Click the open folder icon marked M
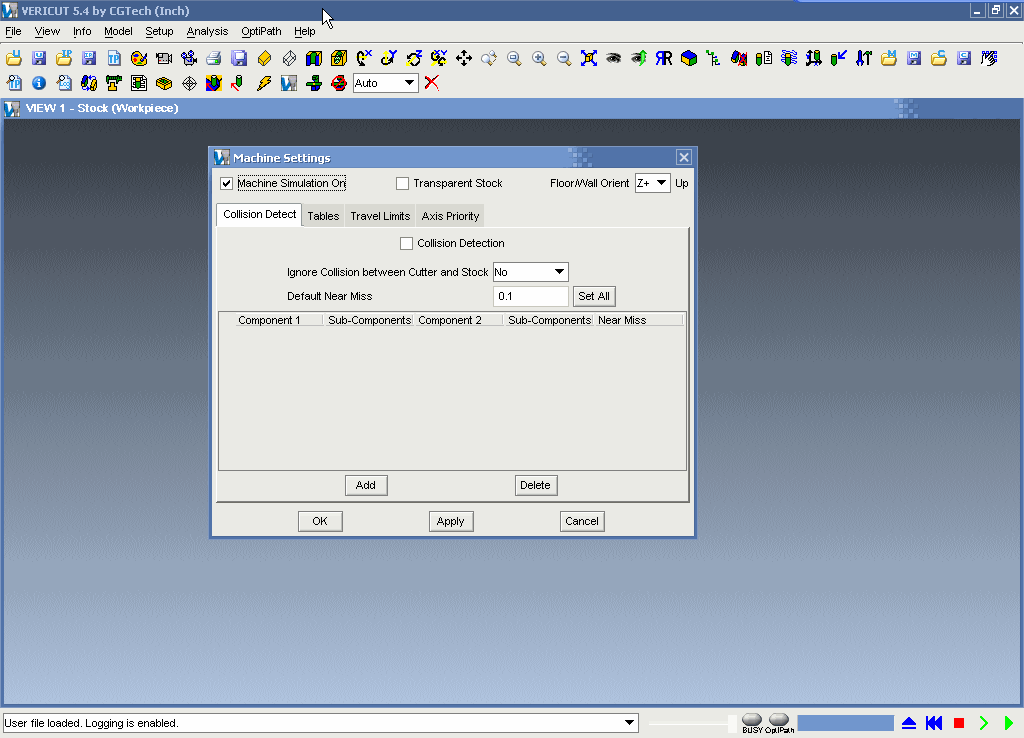 (x=889, y=58)
